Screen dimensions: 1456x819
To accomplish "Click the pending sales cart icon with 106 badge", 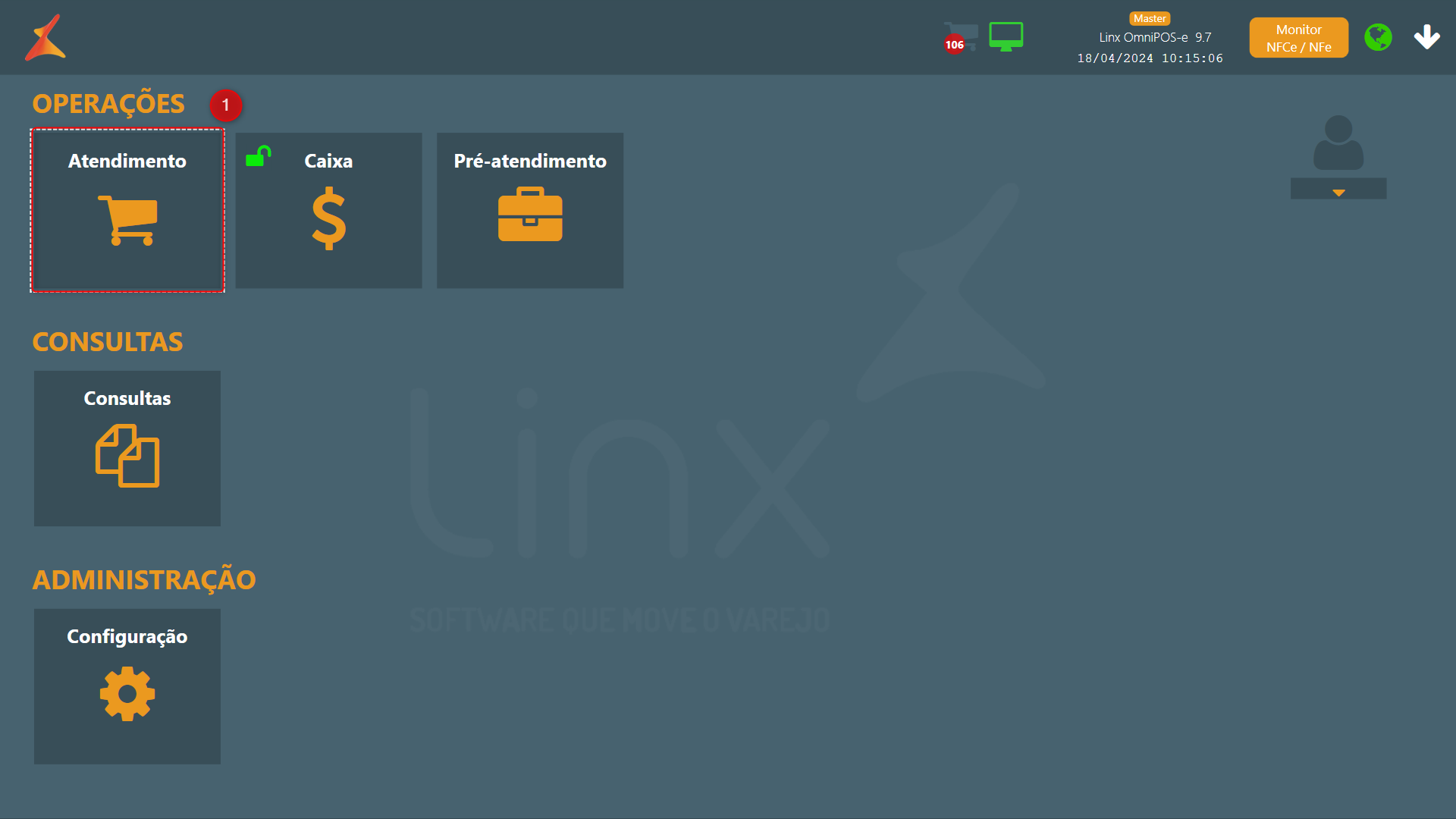I will click(x=960, y=37).
